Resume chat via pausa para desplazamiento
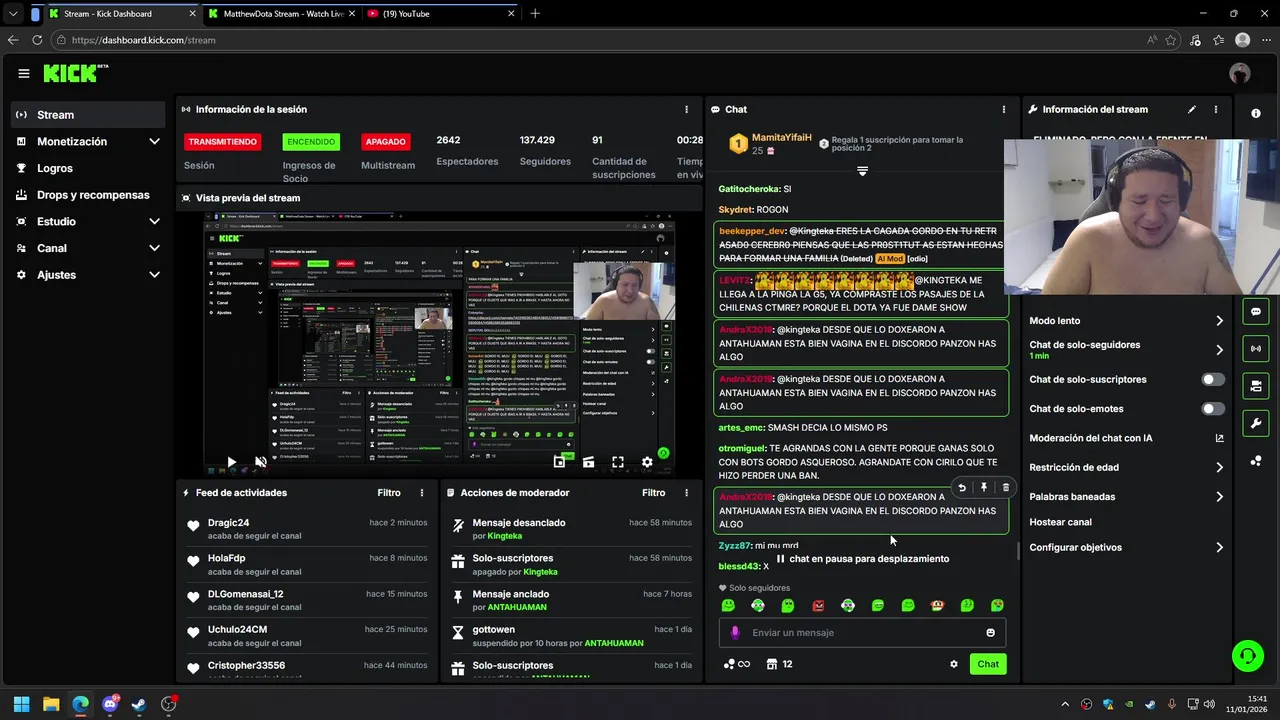Screen dimensions: 1280x720 tap(862, 559)
